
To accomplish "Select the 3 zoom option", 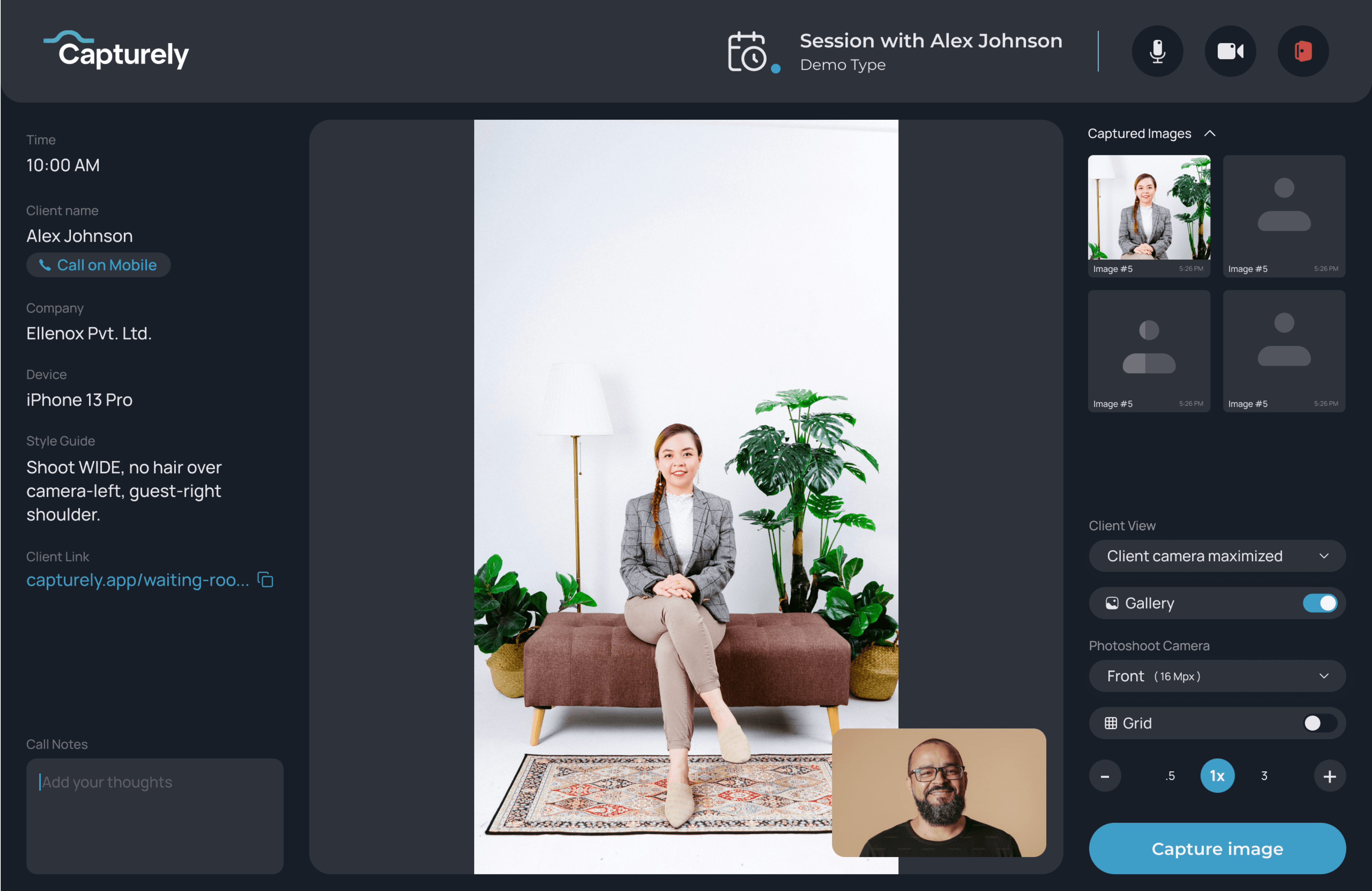I will [x=1264, y=776].
